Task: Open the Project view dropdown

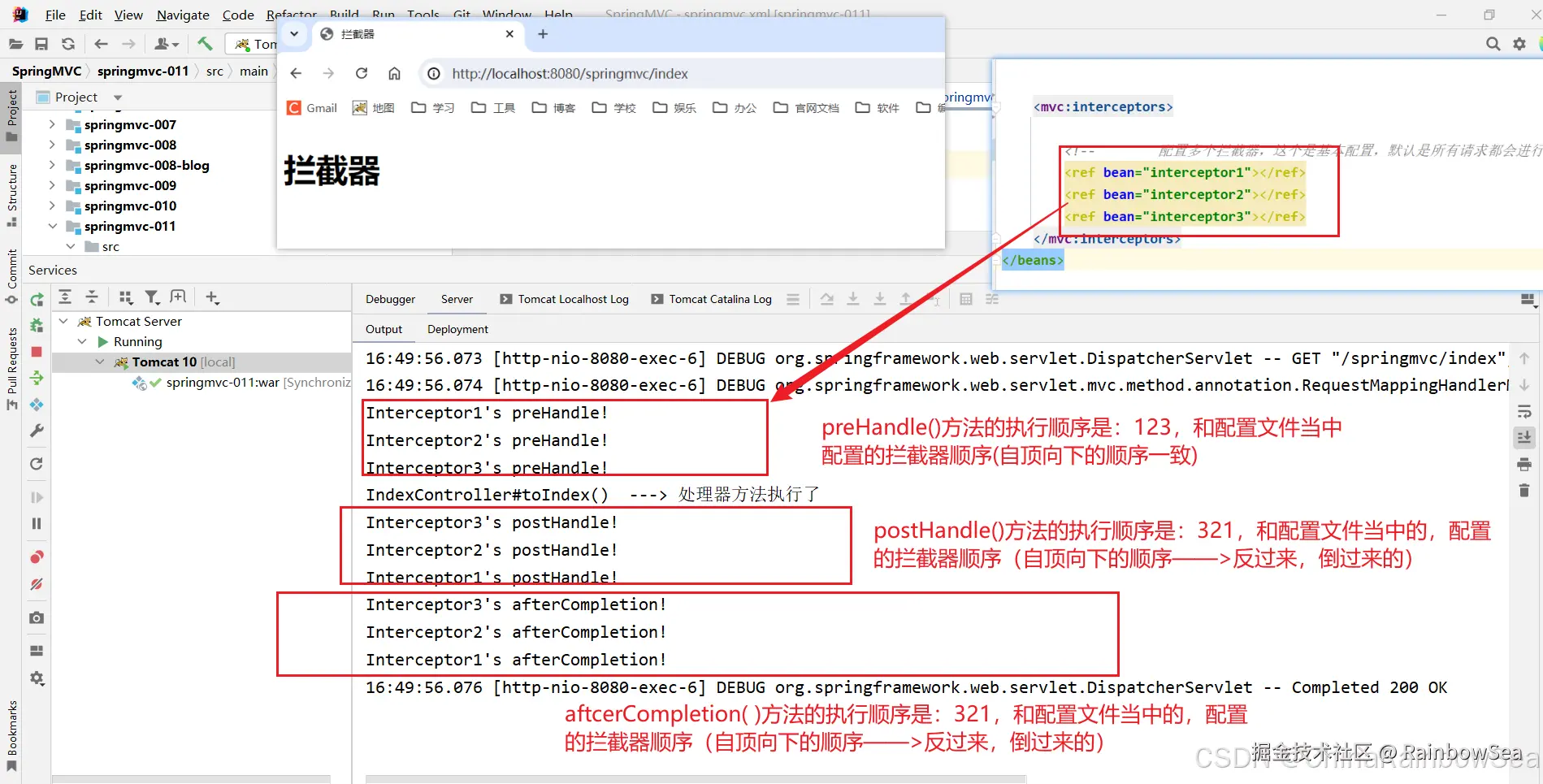Action: [x=119, y=97]
